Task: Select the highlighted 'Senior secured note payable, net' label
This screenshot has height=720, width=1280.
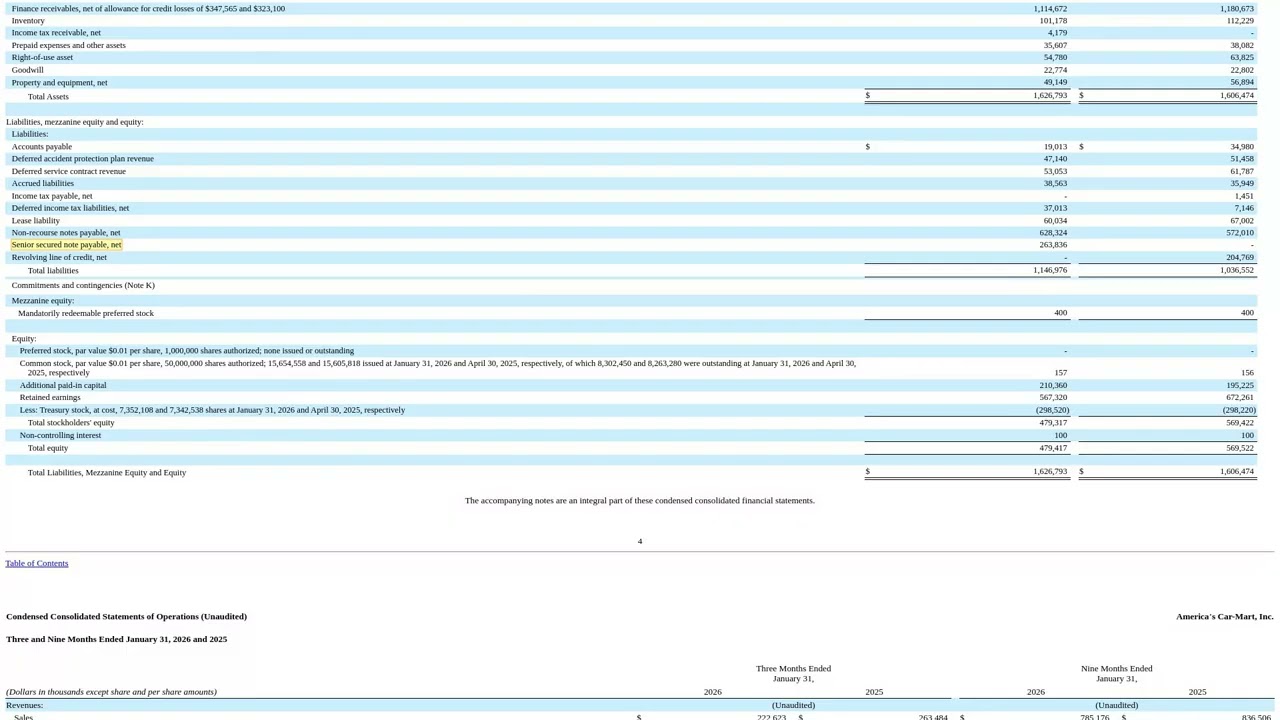Action: pyautogui.click(x=66, y=245)
